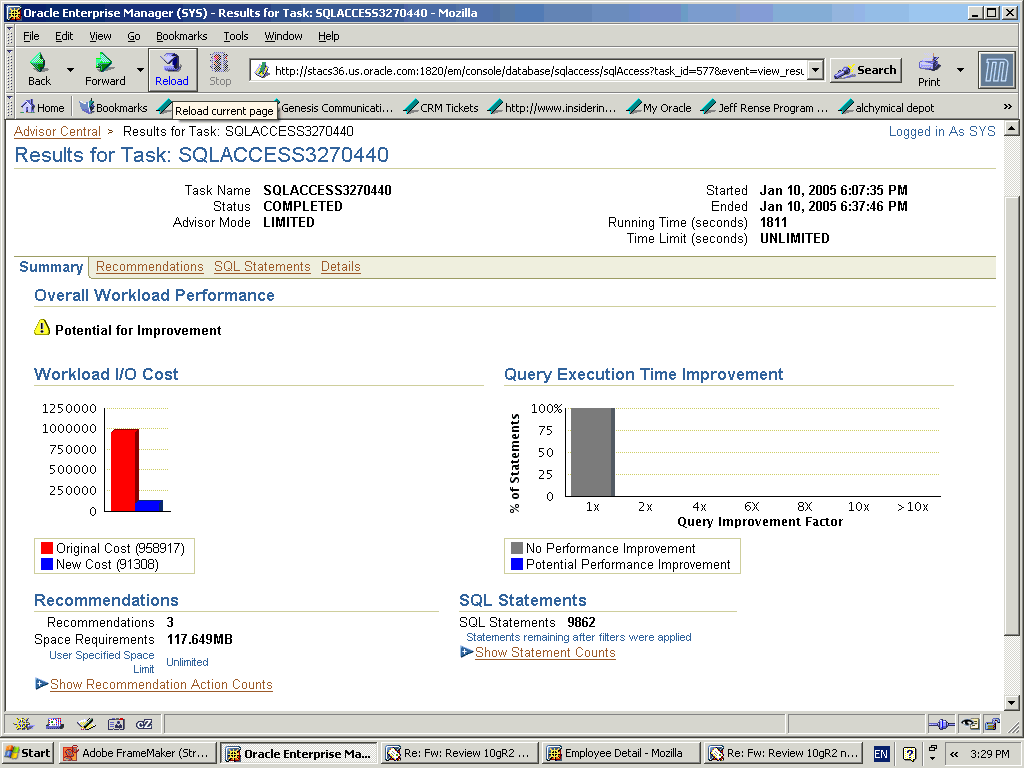Click the Back navigation button
The width and height of the screenshot is (1024, 768).
click(39, 69)
